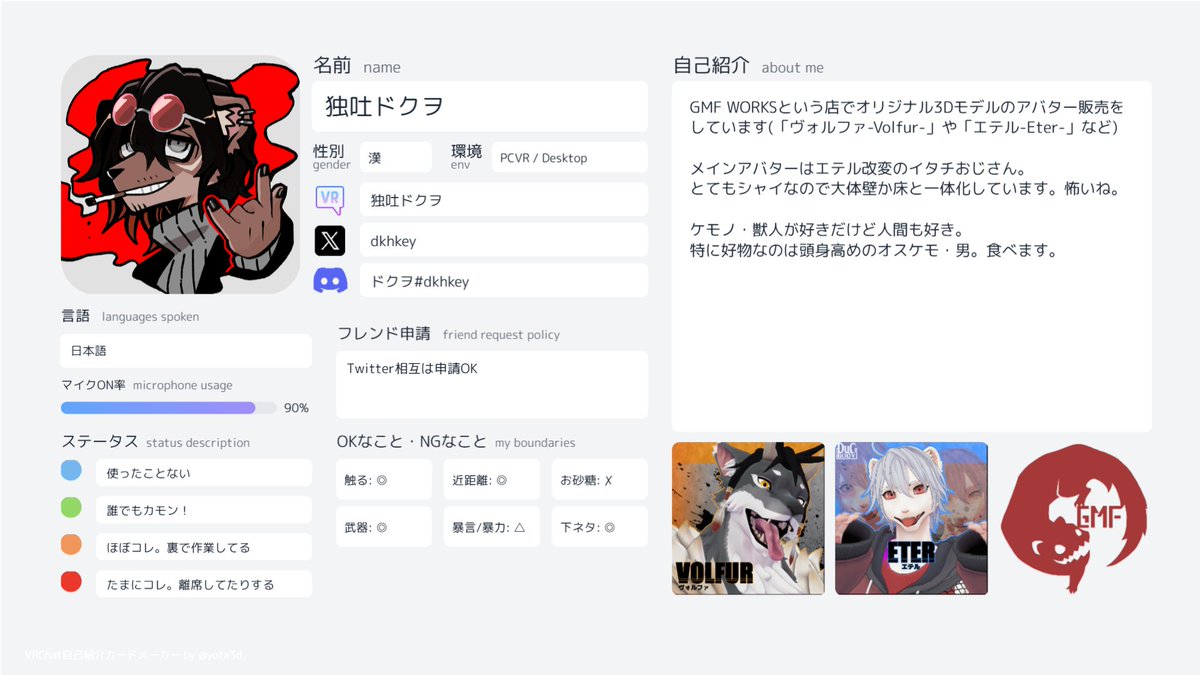Click the VRChat VR badge icon
The image size is (1200, 675).
pos(331,199)
